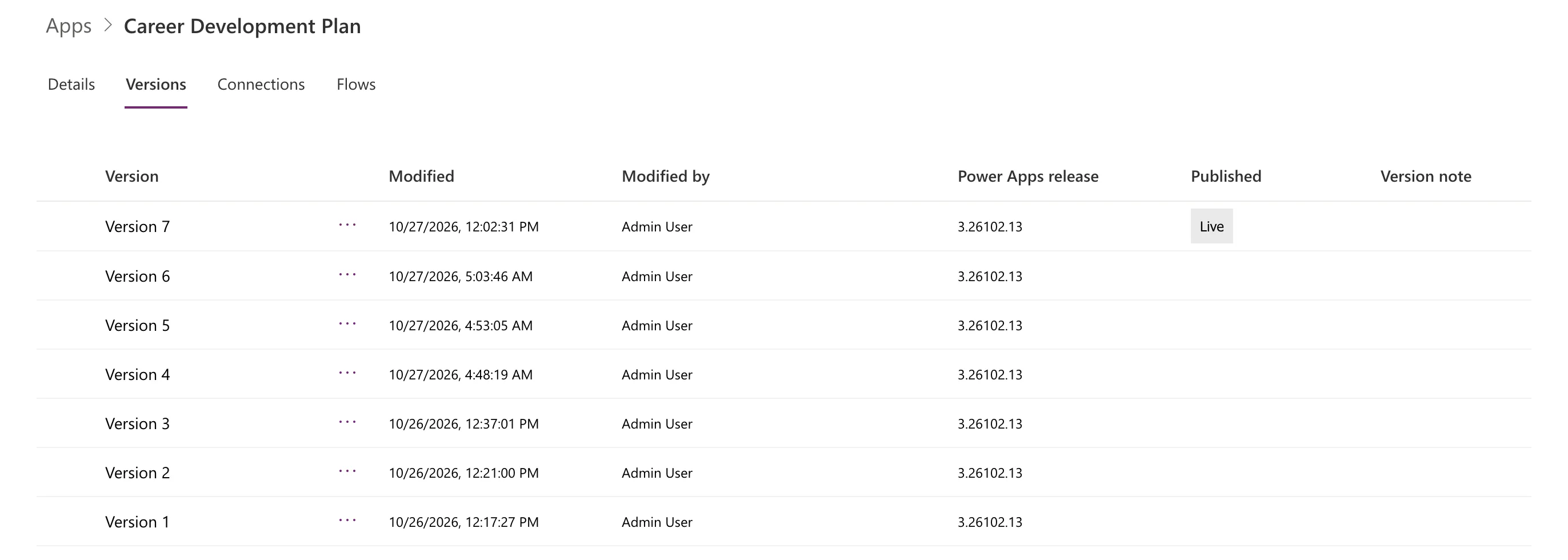This screenshot has width=1568, height=560.
Task: Click release 3.26102.13 in Version 2 row
Action: [990, 474]
